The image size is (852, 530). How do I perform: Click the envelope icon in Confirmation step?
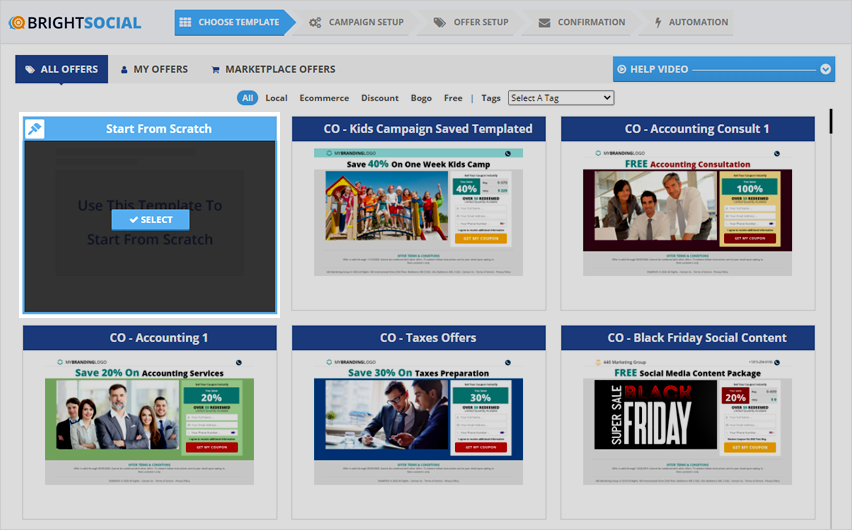pos(543,22)
